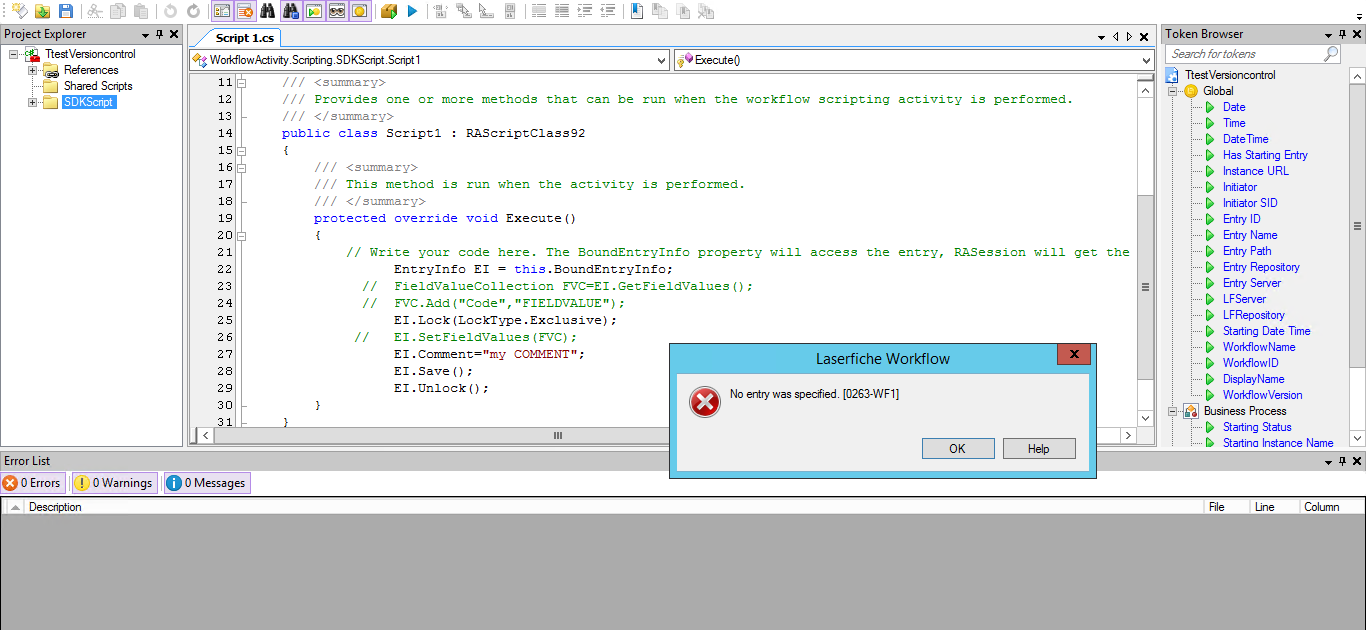
Task: Click the code editor vertical scrollbar thumb
Action: [x=1146, y=286]
